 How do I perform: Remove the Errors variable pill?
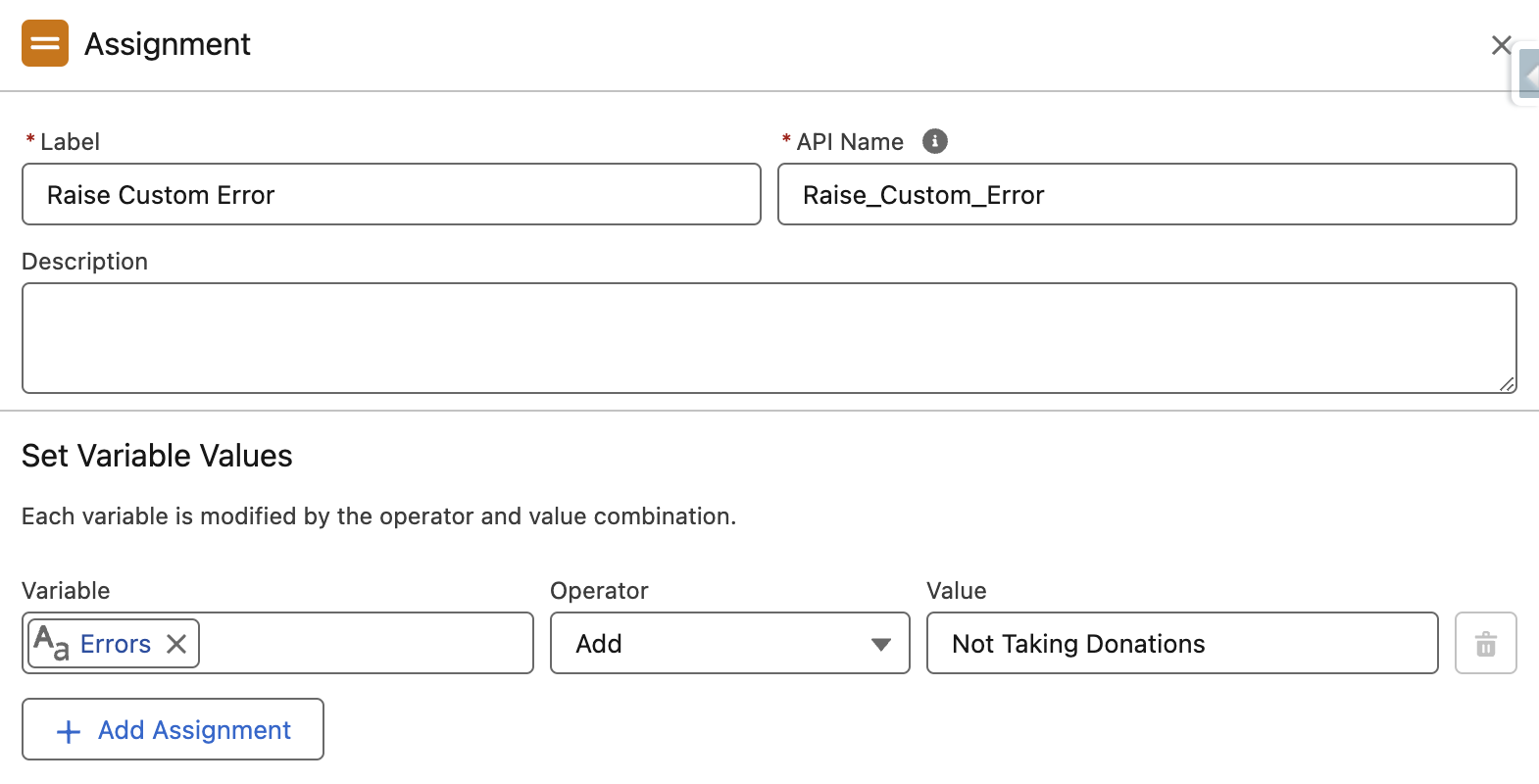coord(176,644)
